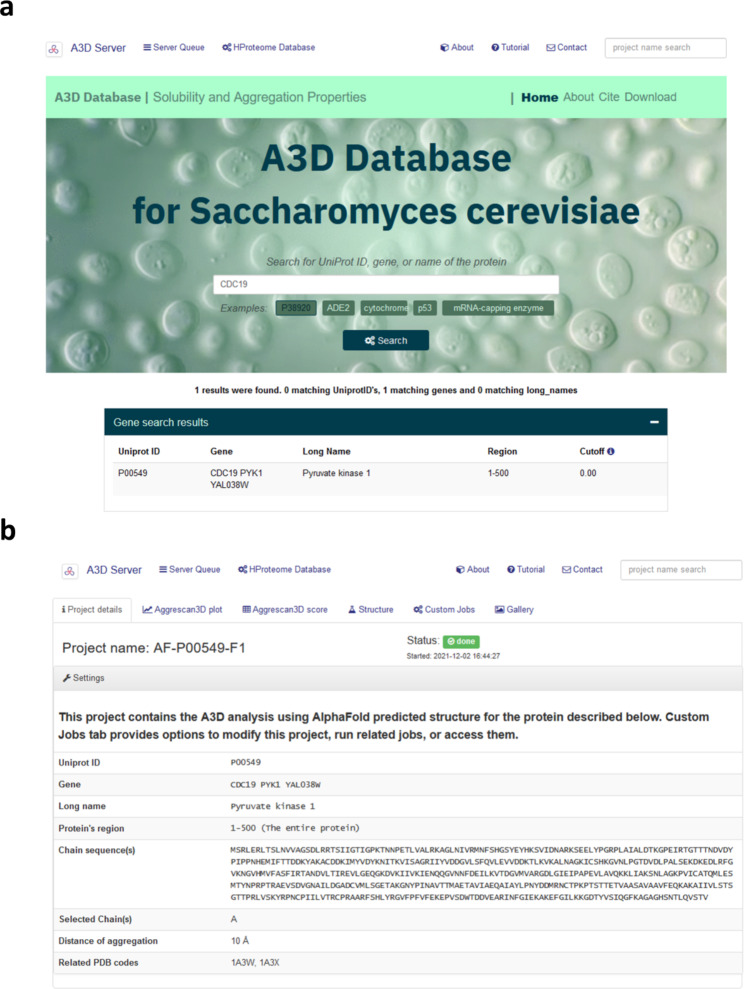Click the protein search field containing CDC19
The width and height of the screenshot is (744, 989).
pos(385,284)
